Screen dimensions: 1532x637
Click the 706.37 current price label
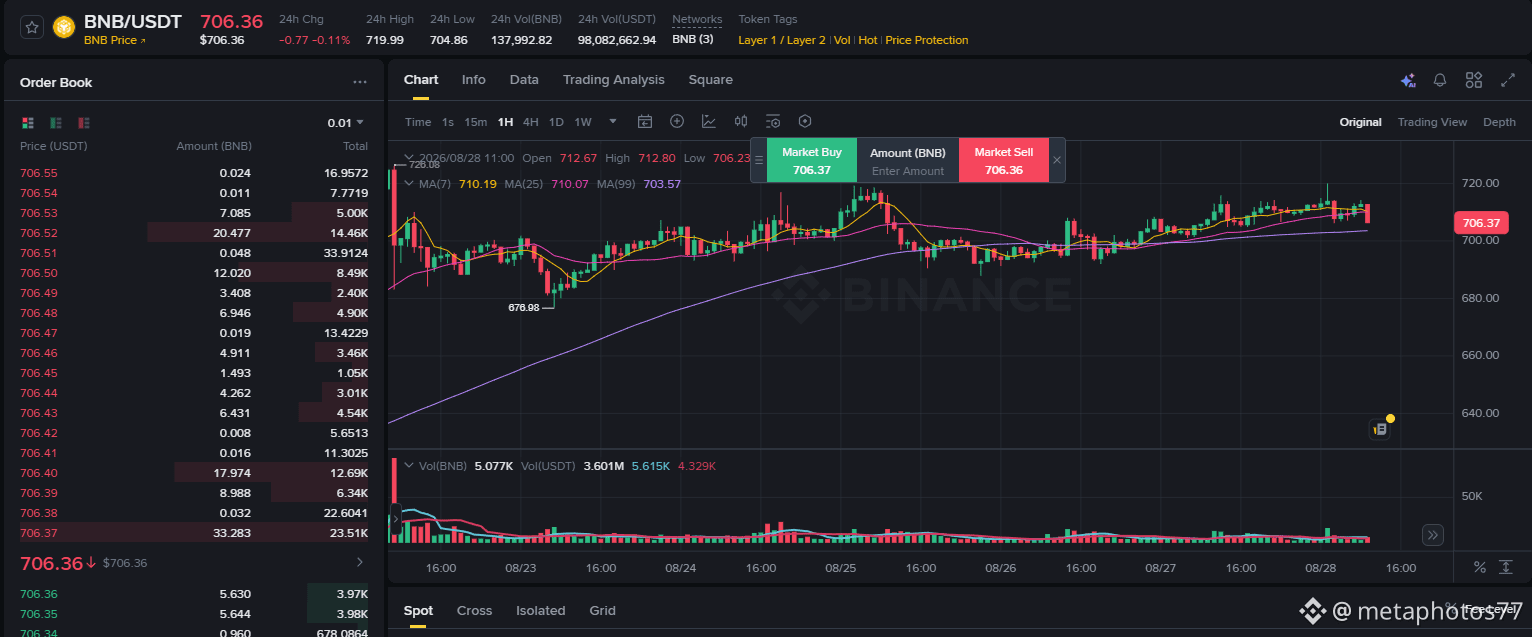coord(1481,223)
